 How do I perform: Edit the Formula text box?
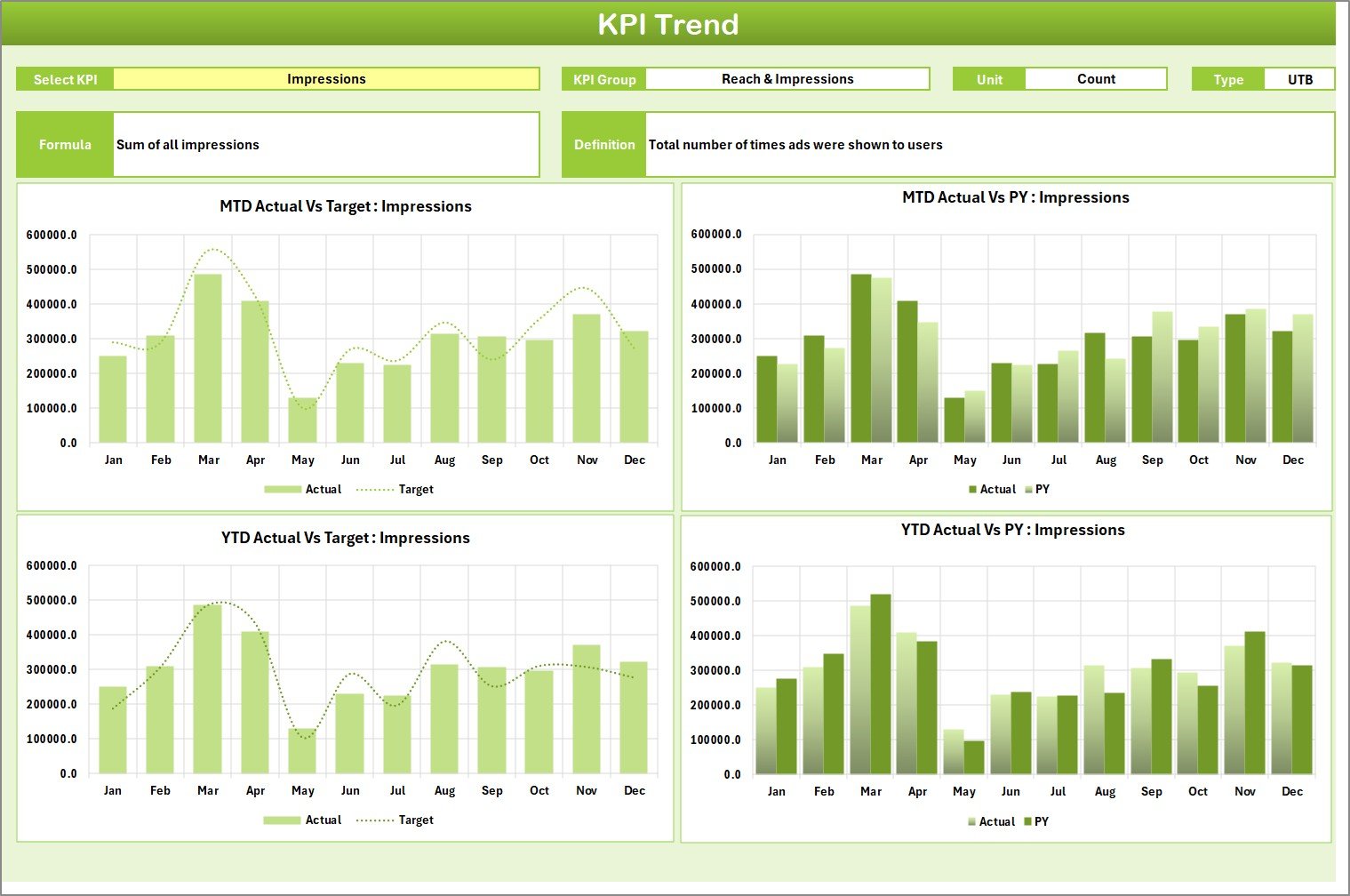(325, 144)
